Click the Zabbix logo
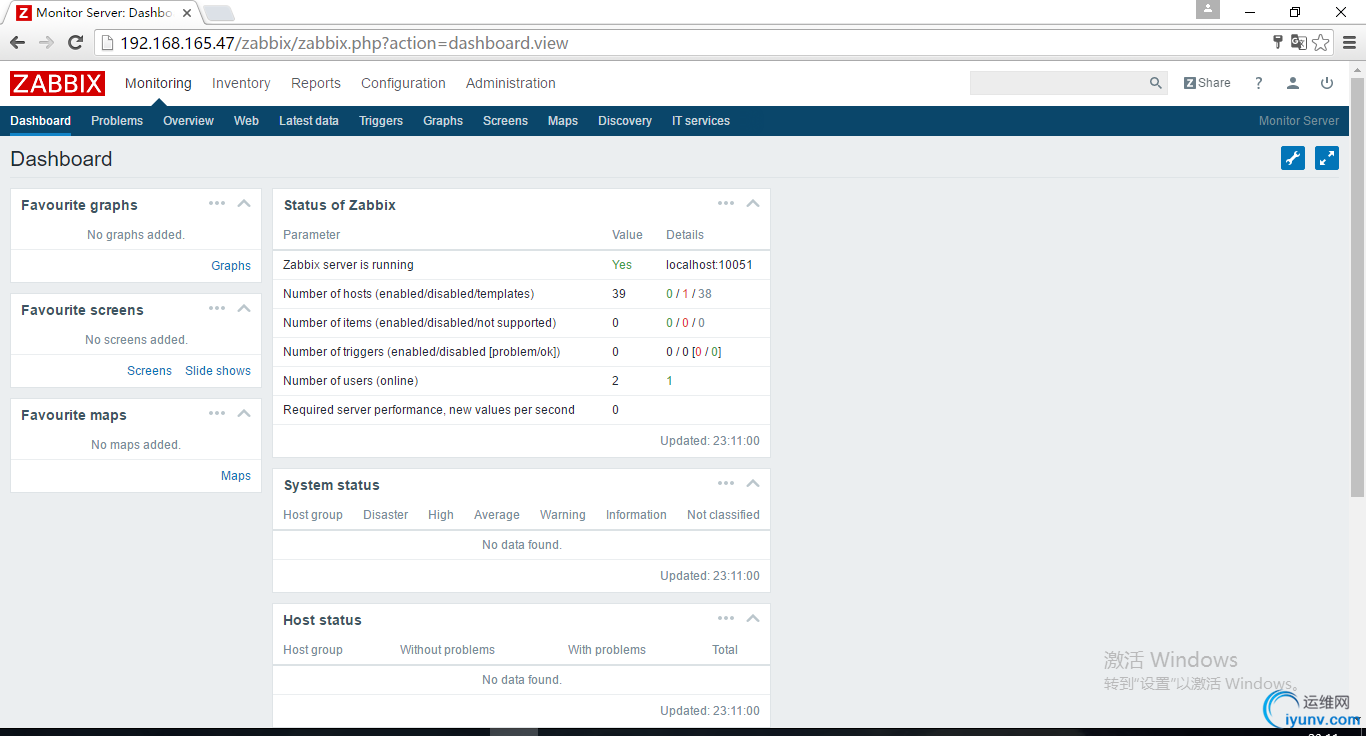This screenshot has width=1366, height=736. [x=57, y=83]
